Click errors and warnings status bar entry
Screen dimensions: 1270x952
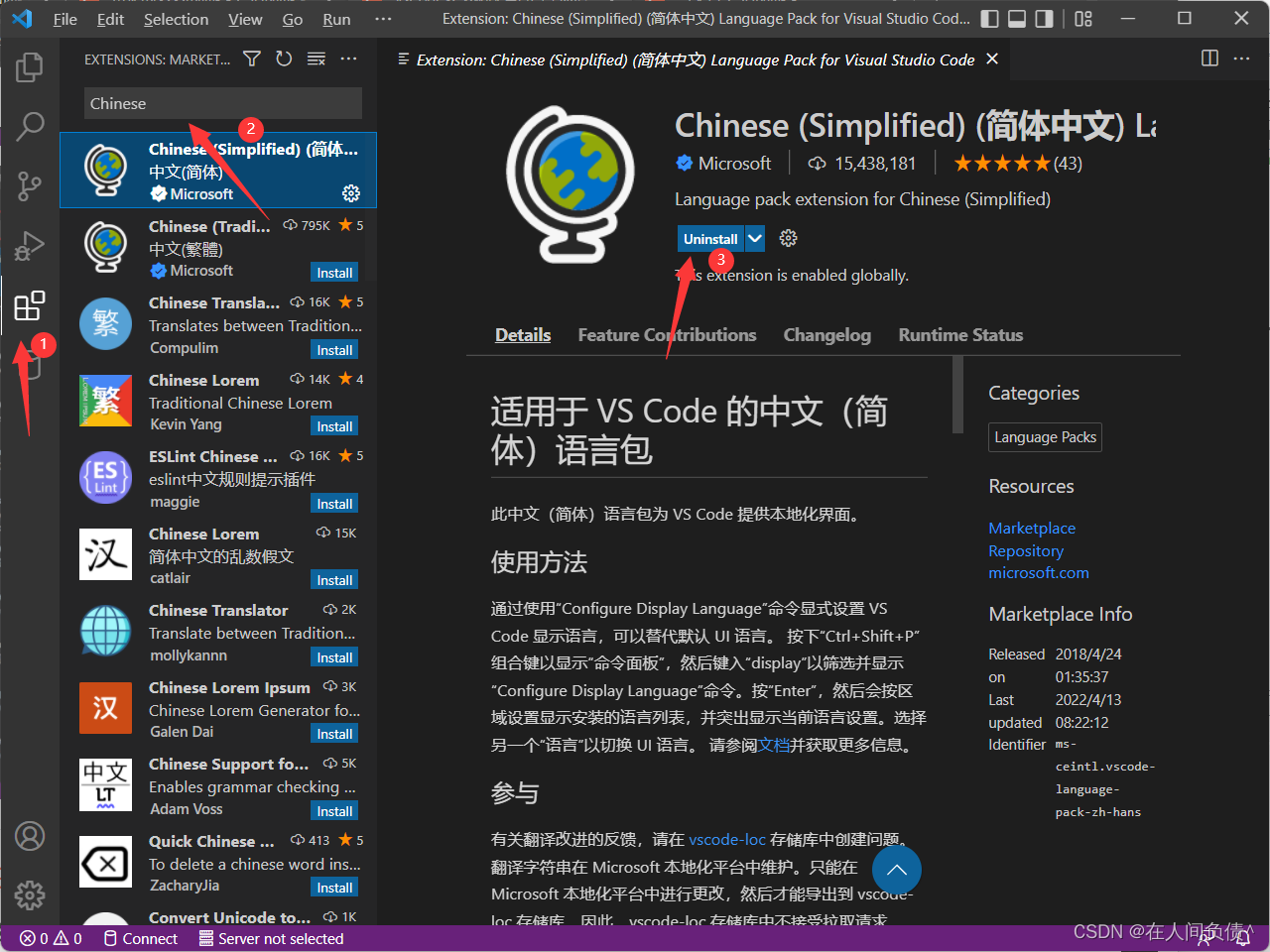[51, 938]
